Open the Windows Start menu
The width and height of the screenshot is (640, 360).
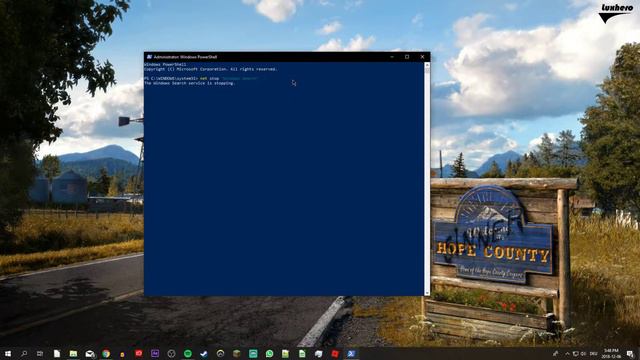tap(7, 353)
